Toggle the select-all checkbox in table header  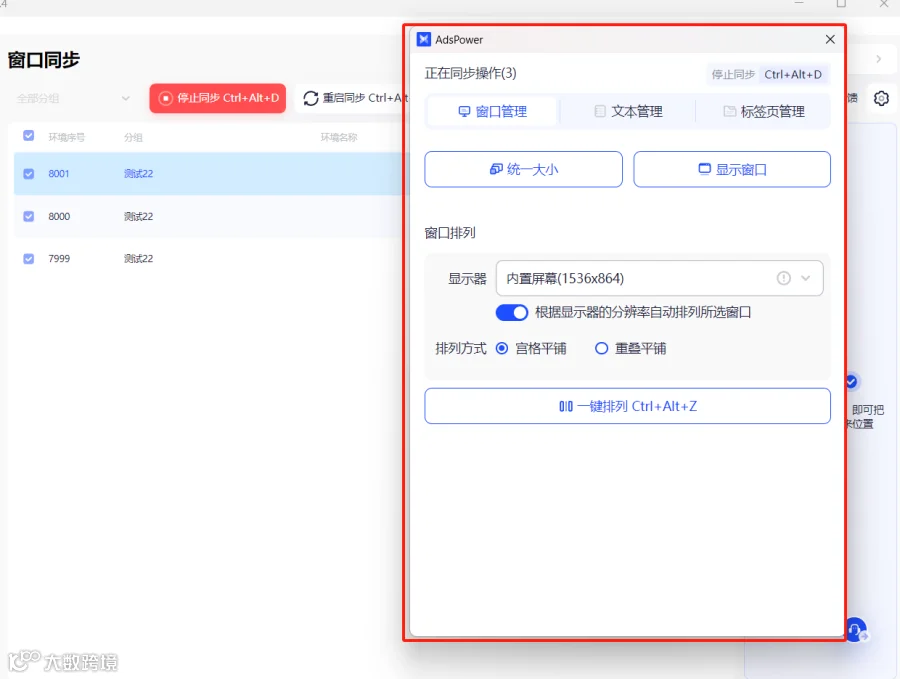tap(29, 136)
